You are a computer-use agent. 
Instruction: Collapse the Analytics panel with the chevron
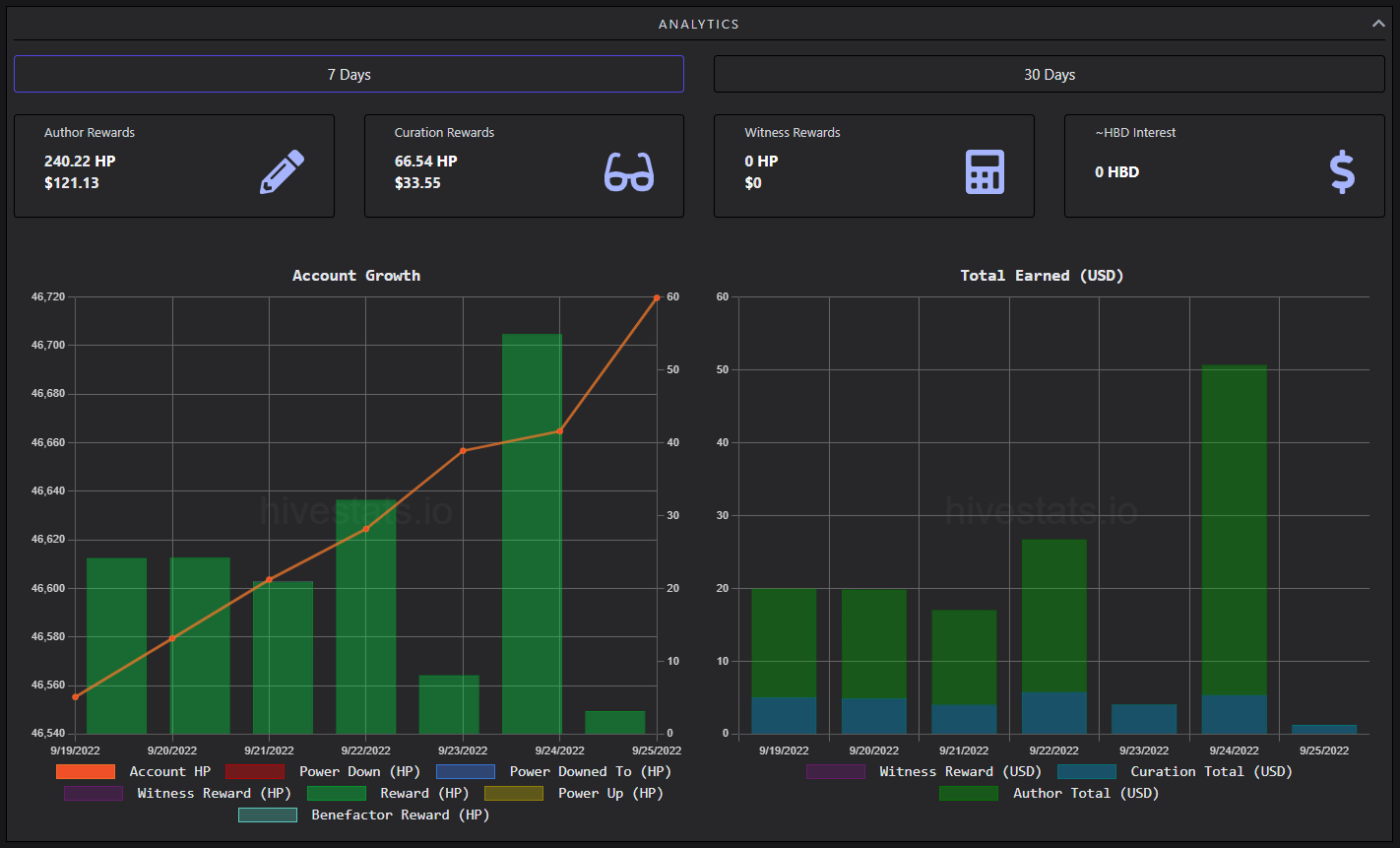point(1378,24)
